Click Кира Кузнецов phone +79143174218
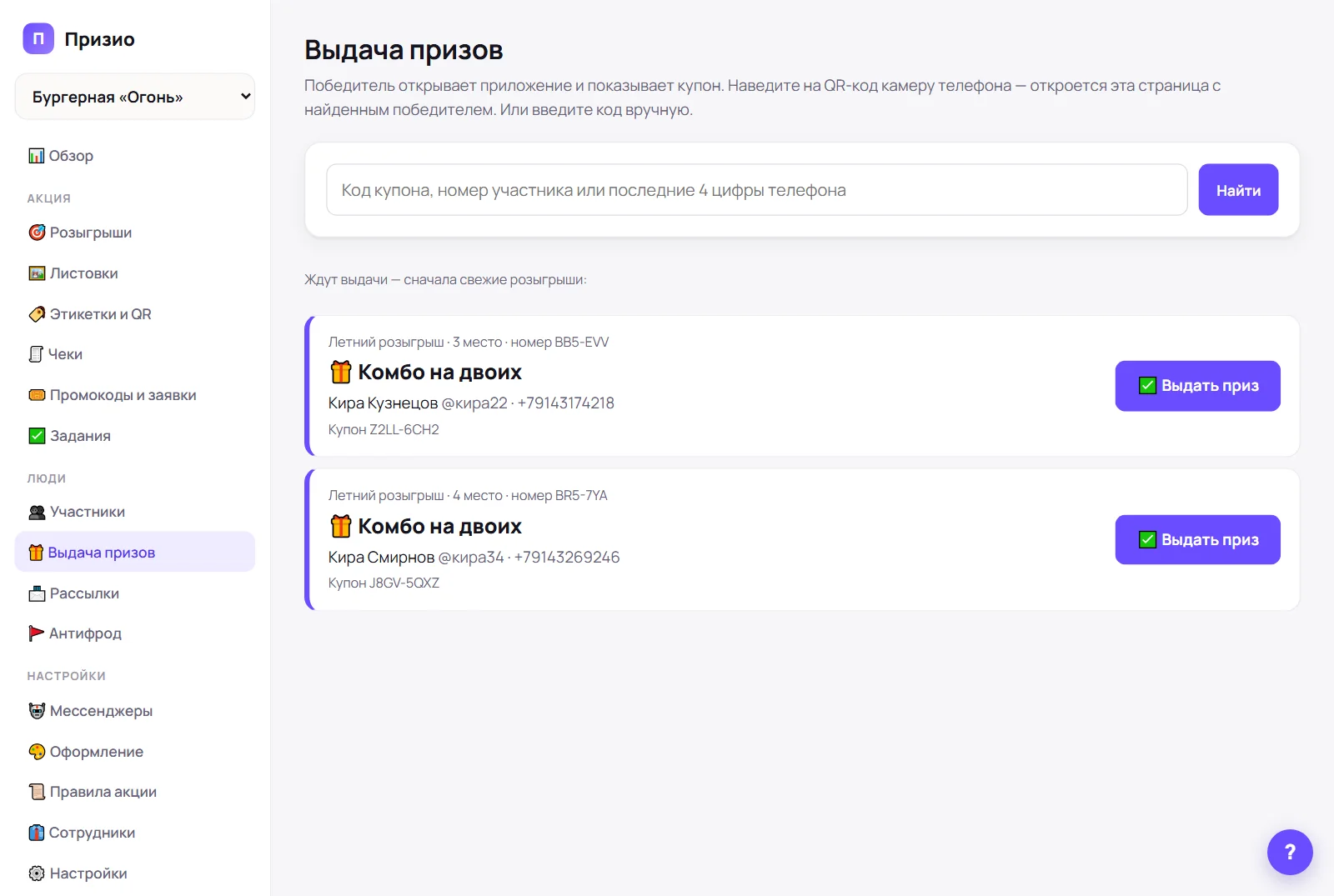1334x896 pixels. [x=566, y=403]
